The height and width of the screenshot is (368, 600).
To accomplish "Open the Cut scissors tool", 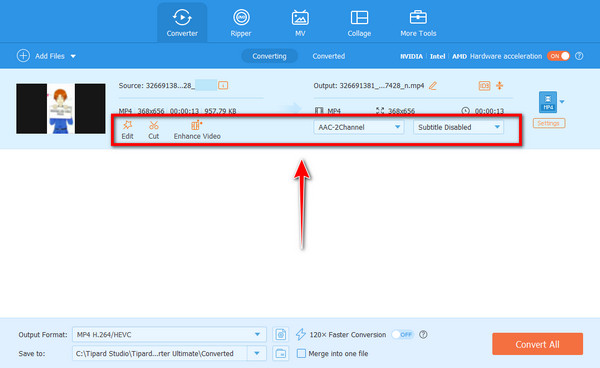I will (153, 130).
